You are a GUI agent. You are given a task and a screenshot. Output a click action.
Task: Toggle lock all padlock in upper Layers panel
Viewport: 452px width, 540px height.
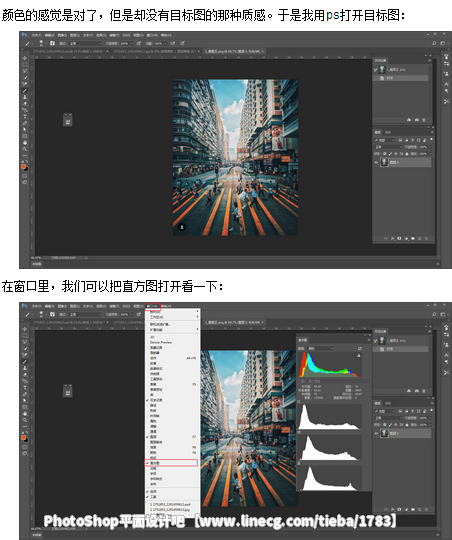[406, 154]
